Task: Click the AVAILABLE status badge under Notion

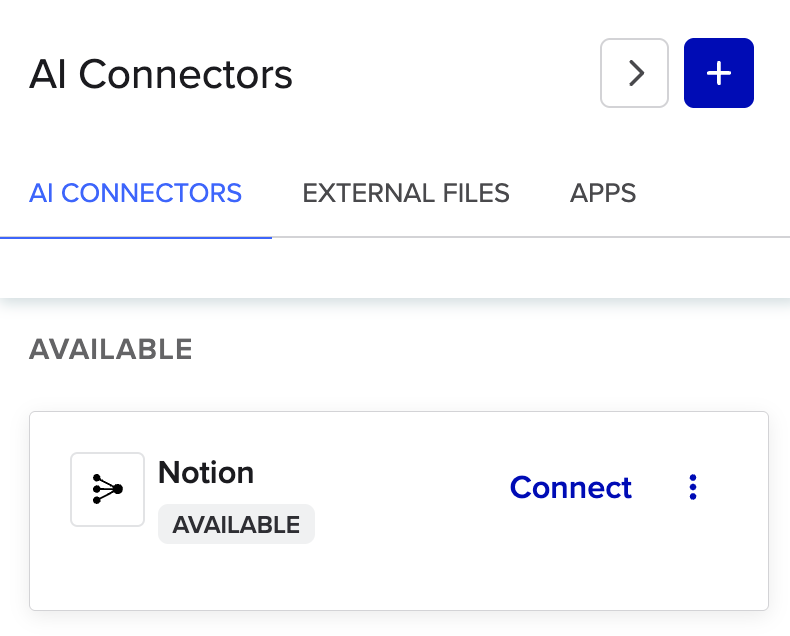Action: click(236, 524)
